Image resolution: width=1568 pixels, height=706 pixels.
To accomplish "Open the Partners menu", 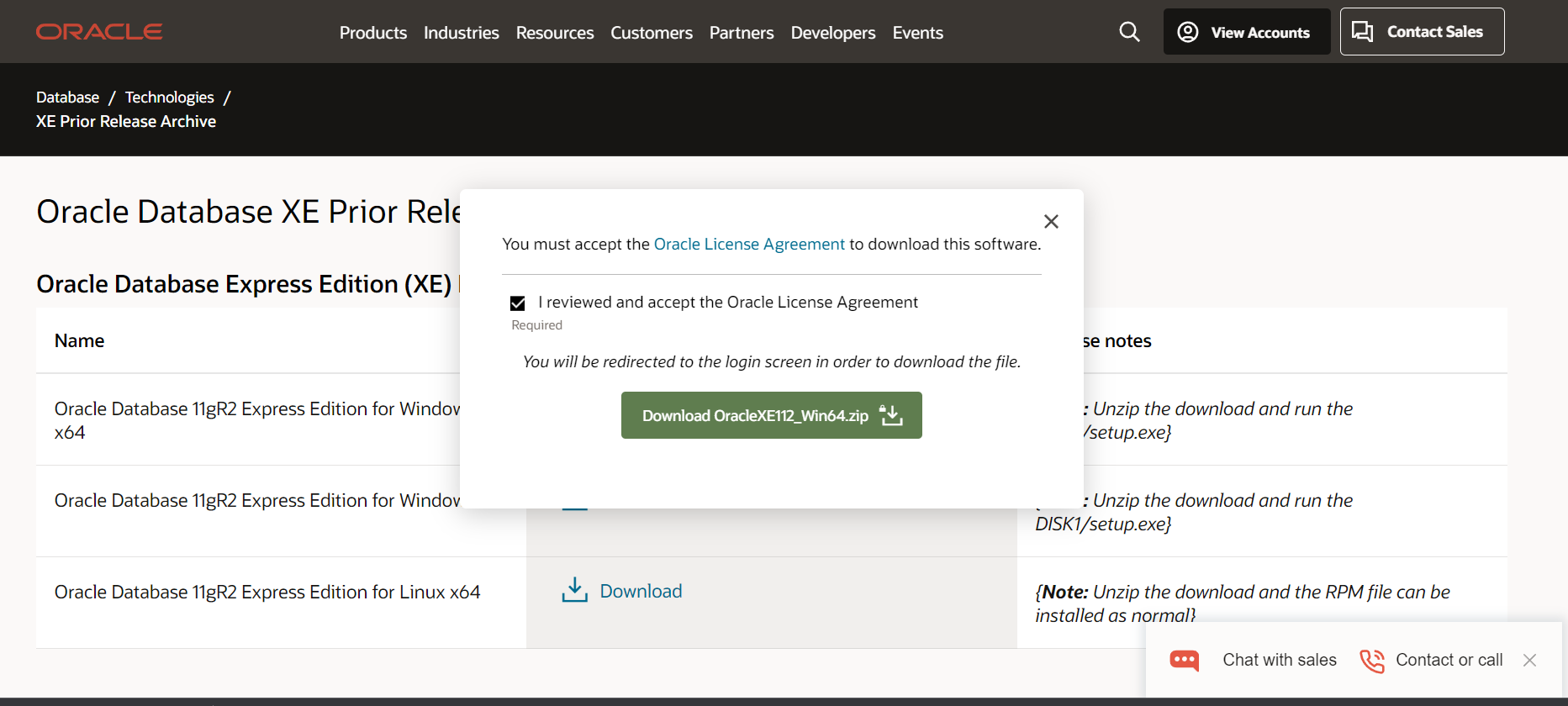I will [x=742, y=33].
